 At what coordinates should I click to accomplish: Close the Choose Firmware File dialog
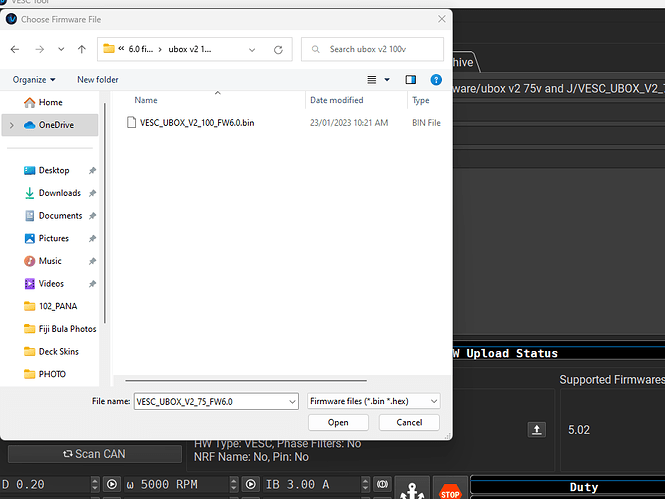click(x=441, y=19)
